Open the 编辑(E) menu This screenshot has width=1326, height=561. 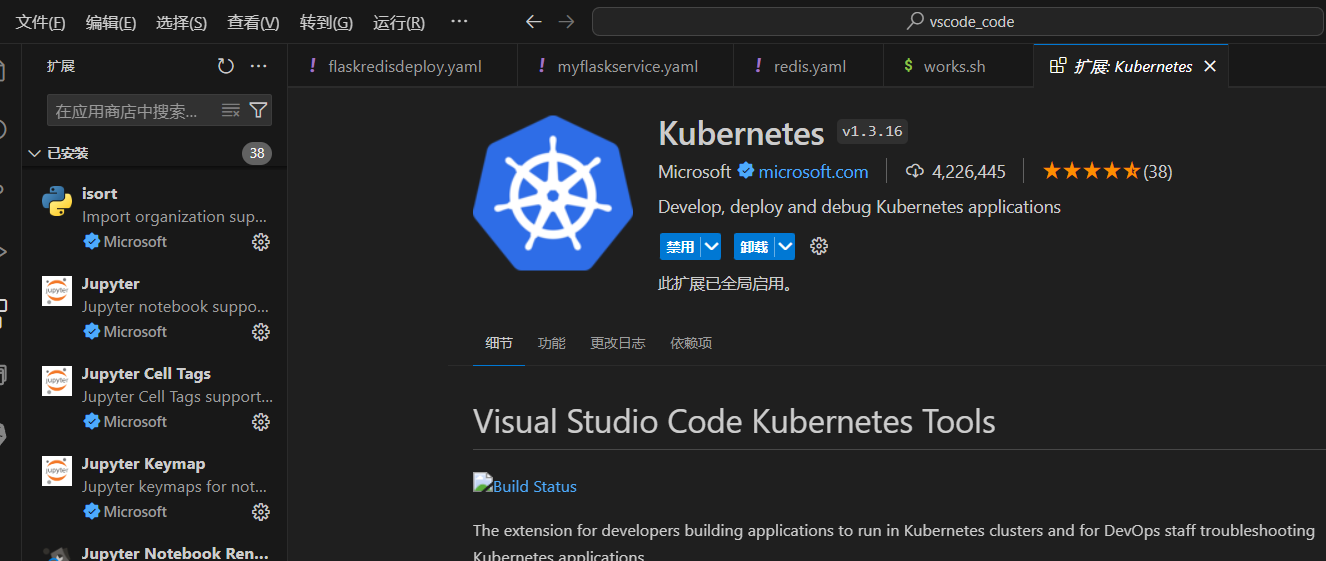pyautogui.click(x=111, y=22)
